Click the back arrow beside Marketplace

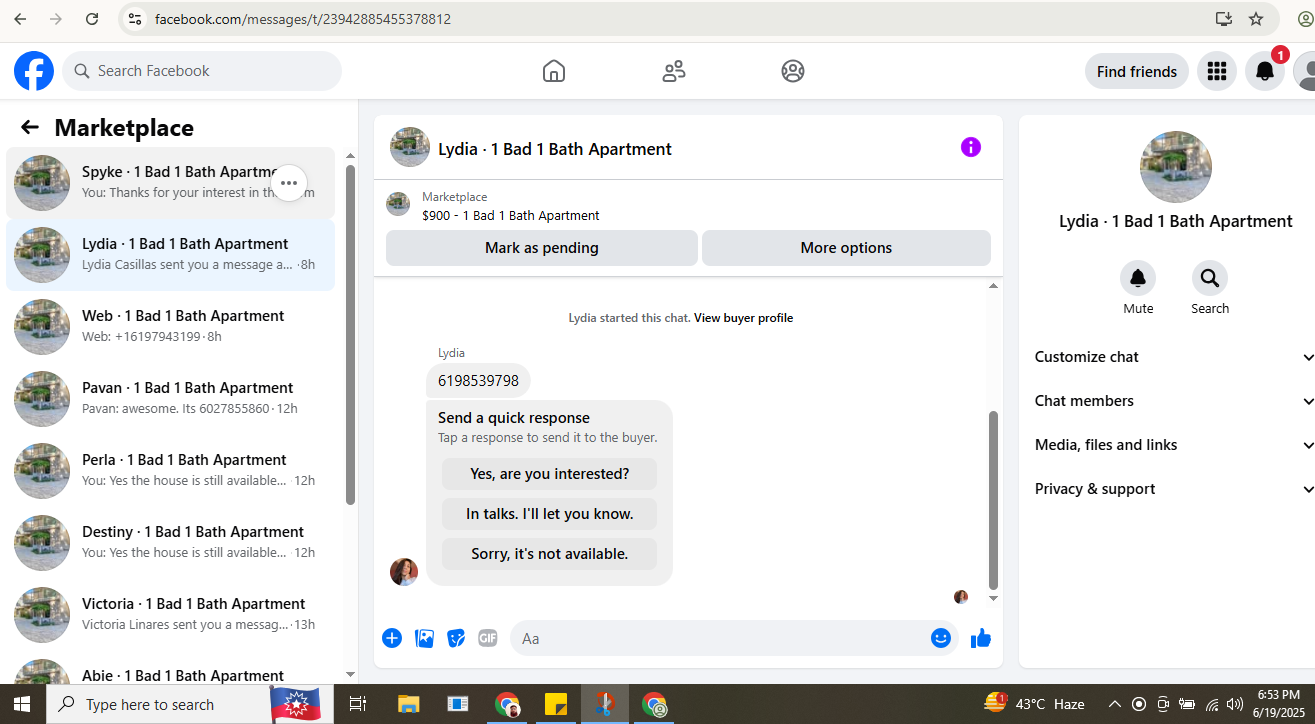coord(30,127)
